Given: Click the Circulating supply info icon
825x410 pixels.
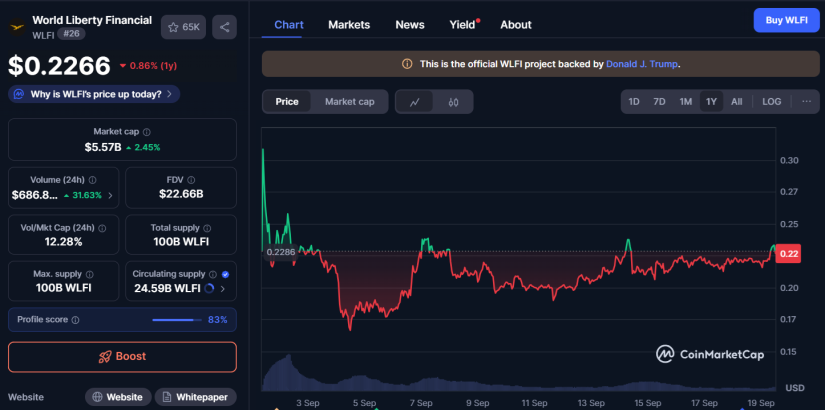Looking at the screenshot, I should pyautogui.click(x=213, y=274).
